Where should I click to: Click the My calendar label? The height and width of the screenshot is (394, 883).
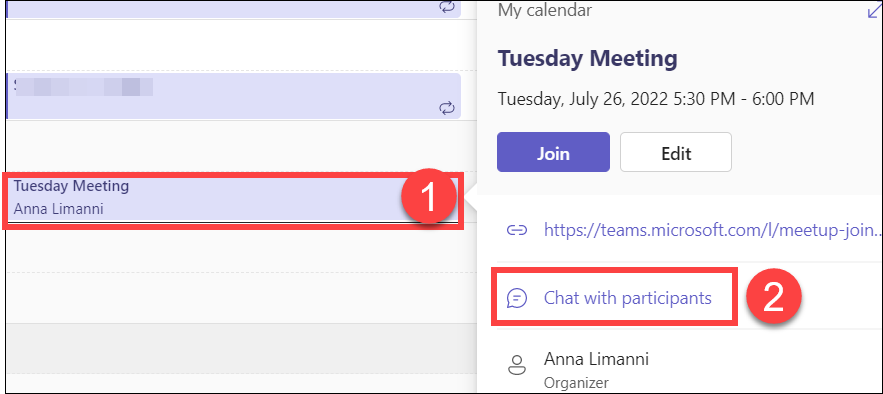coord(545,10)
